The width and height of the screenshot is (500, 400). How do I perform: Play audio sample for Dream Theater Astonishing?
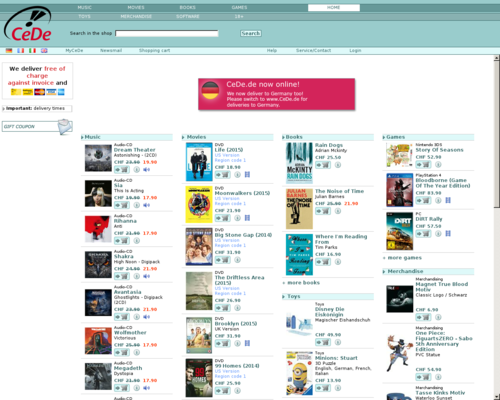[x=146, y=170]
